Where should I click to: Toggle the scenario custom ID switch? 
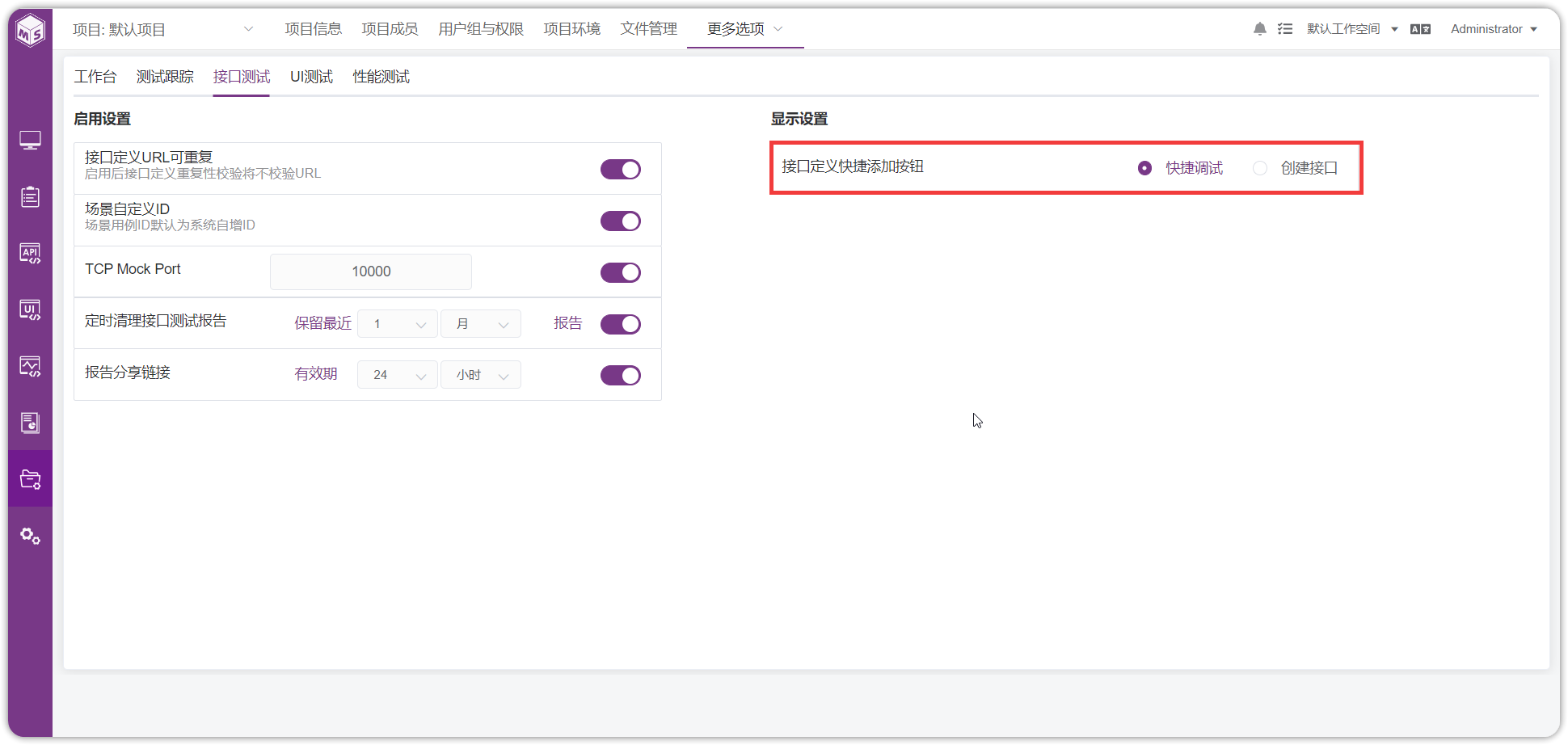tap(620, 221)
